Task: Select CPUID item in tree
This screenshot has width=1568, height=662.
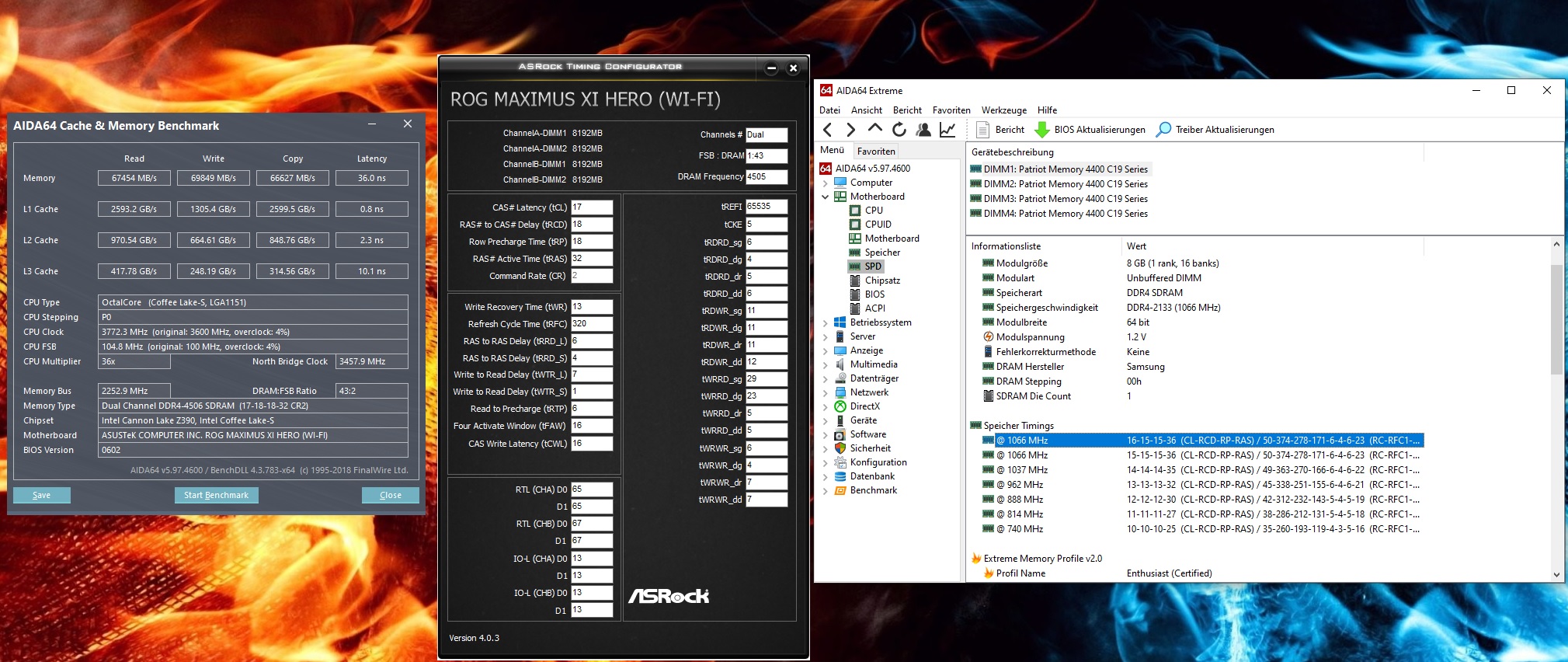Action: [x=878, y=225]
